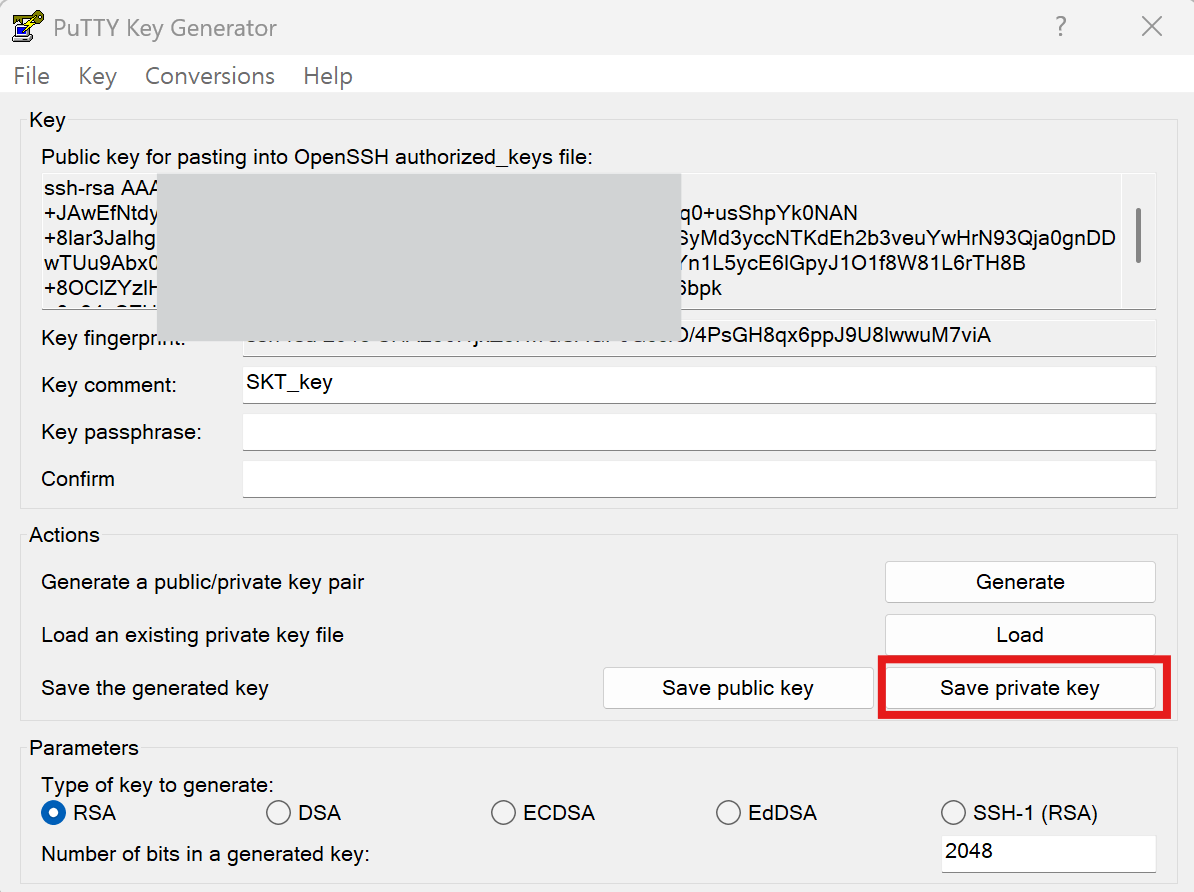Select the ECDSA key type
This screenshot has width=1194, height=892.
point(542,813)
